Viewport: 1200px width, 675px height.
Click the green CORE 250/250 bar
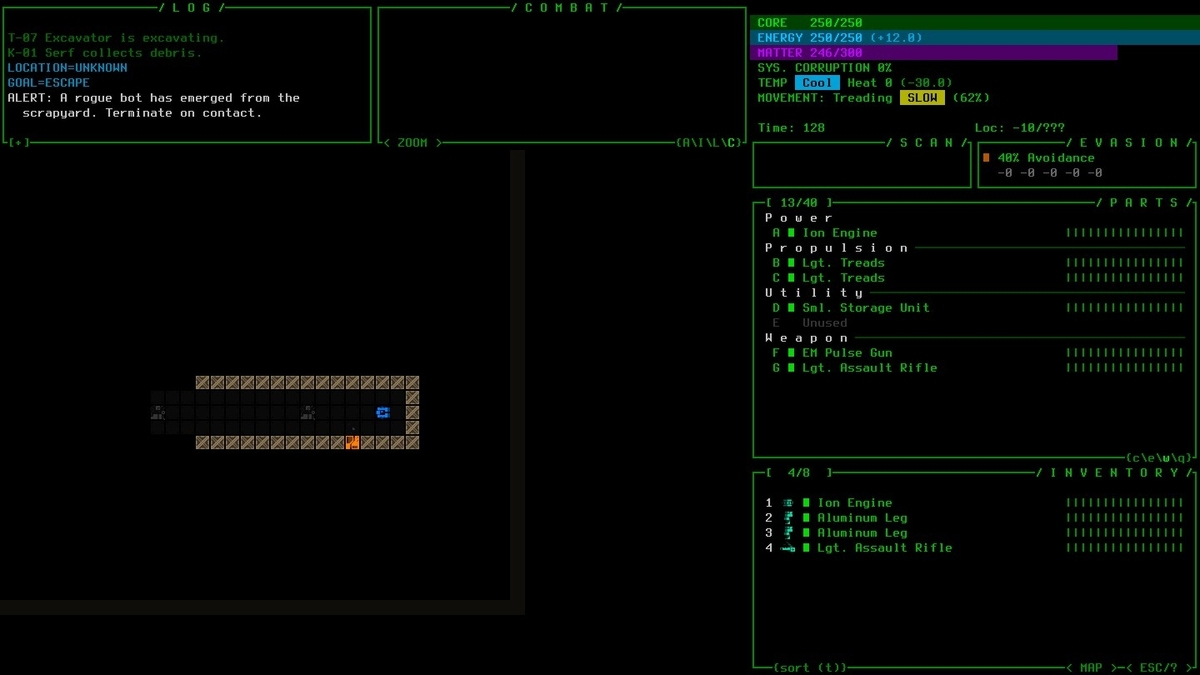(x=975, y=23)
